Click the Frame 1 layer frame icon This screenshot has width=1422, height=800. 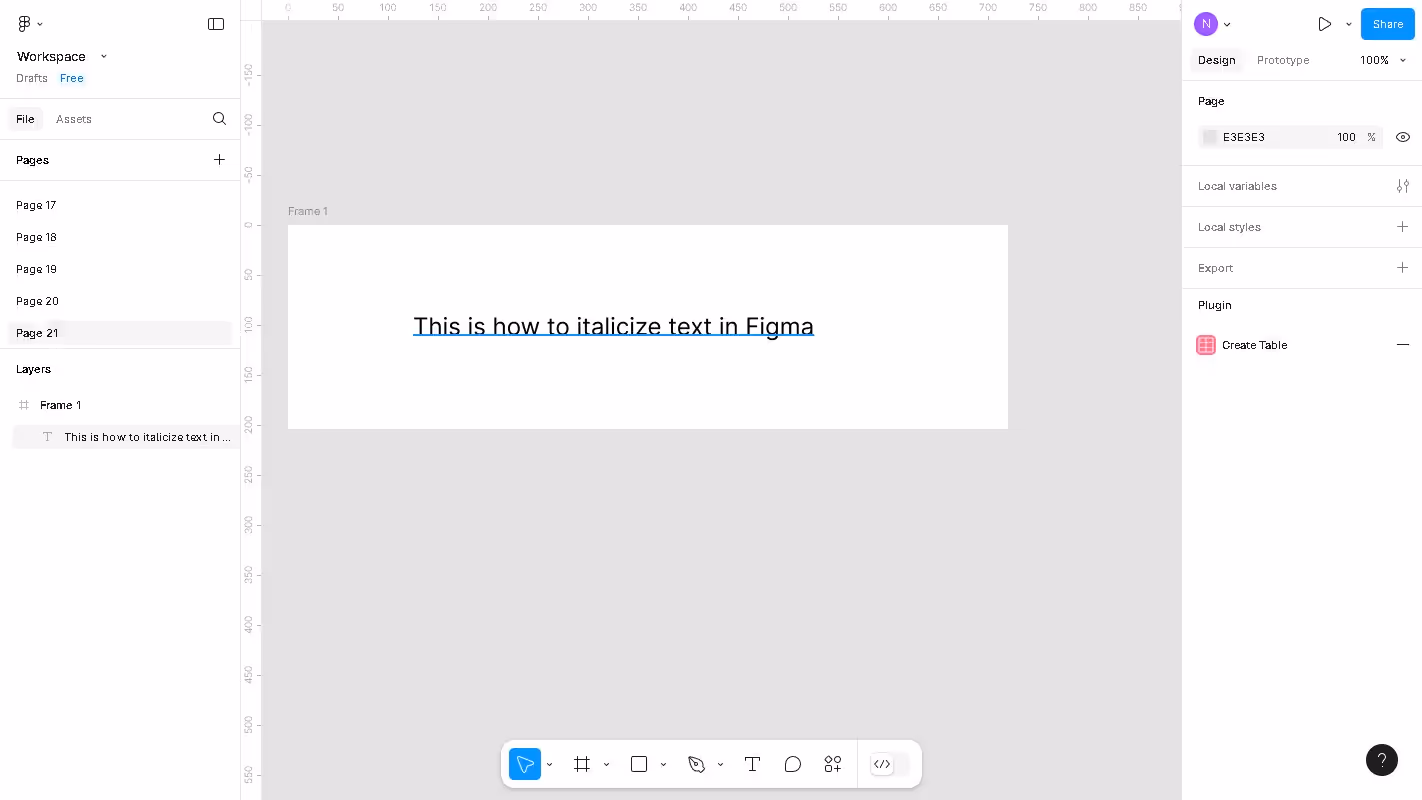pyautogui.click(x=24, y=405)
